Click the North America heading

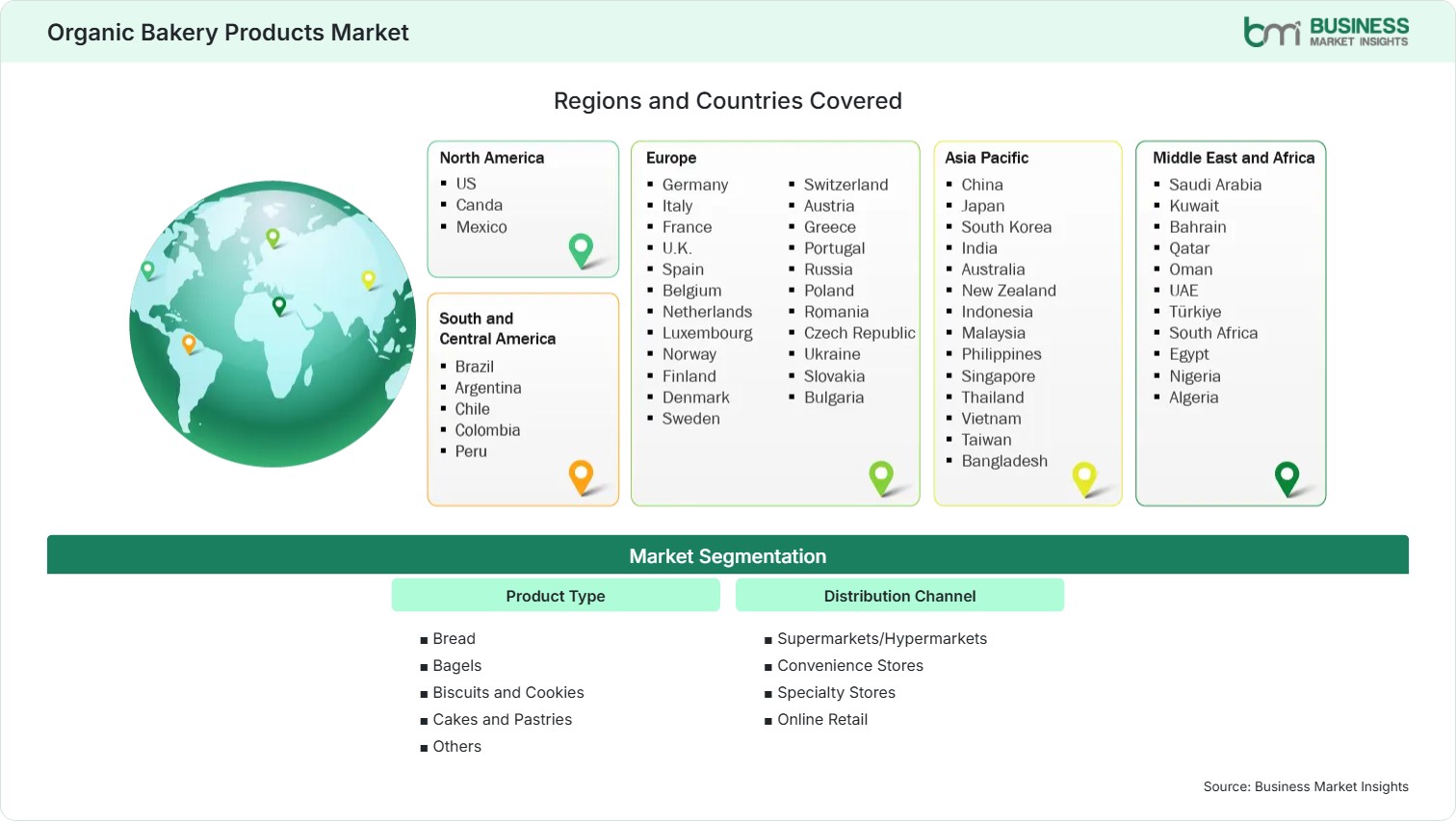point(492,158)
